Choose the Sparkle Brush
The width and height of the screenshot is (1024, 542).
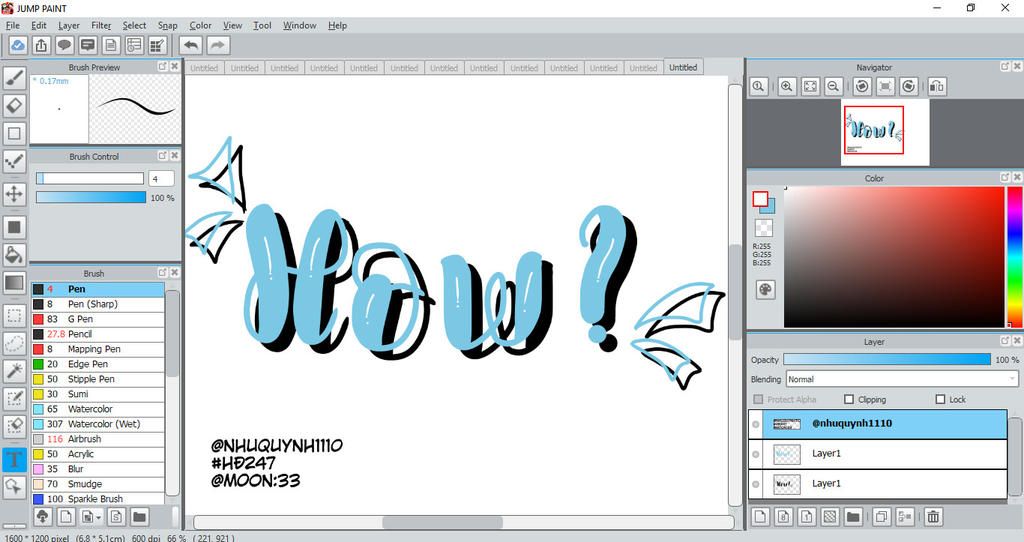98,499
